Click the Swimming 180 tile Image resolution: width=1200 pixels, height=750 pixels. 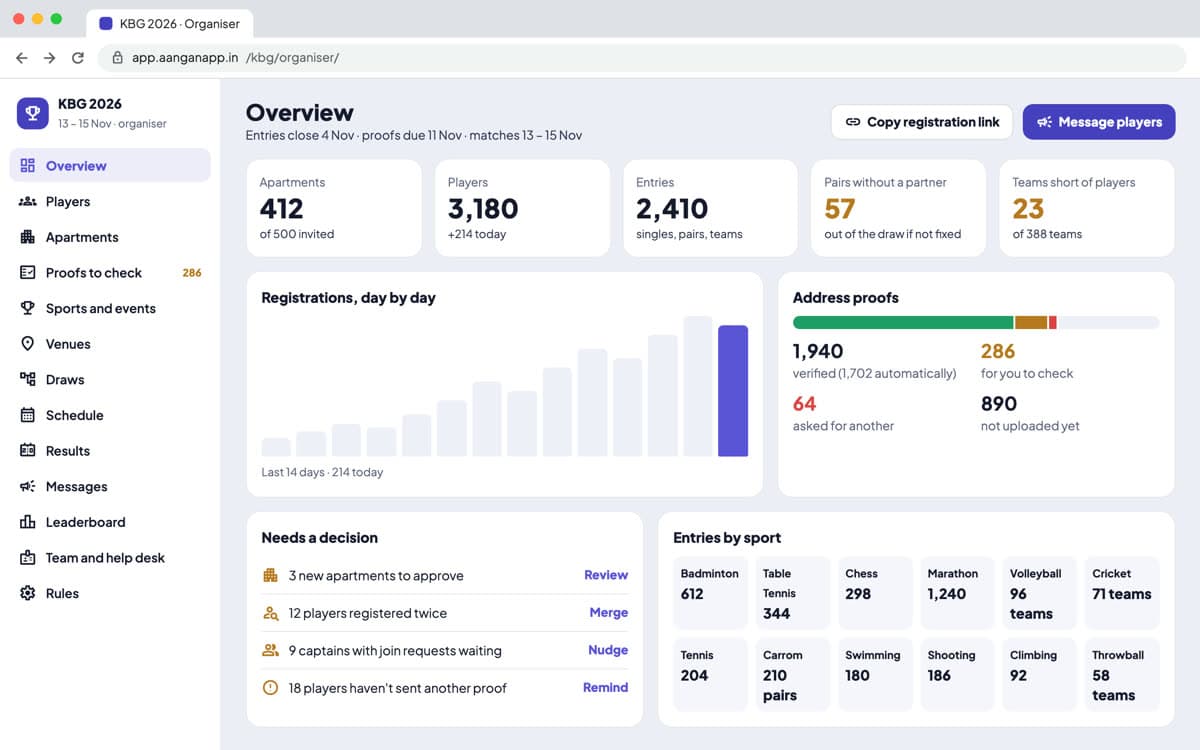875,675
